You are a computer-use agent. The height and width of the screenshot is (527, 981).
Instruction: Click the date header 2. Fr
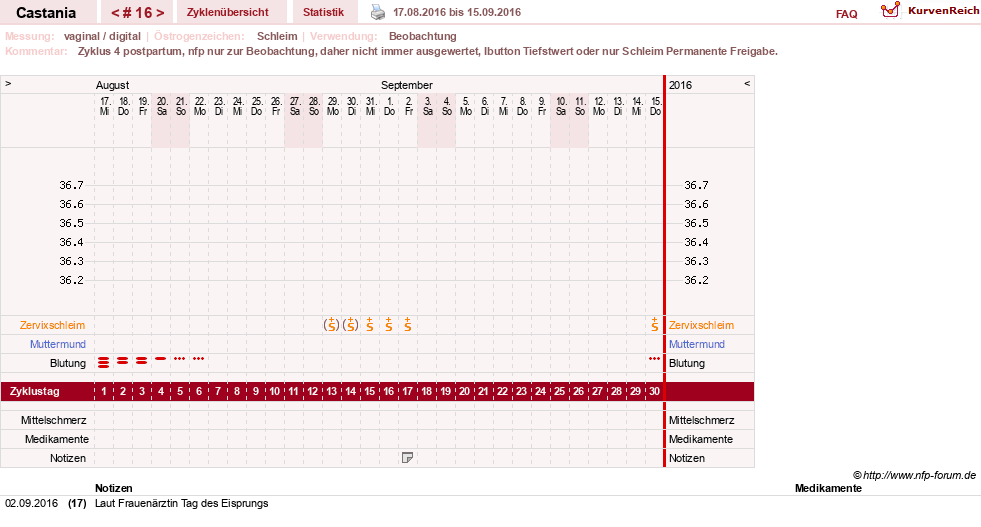click(x=408, y=106)
